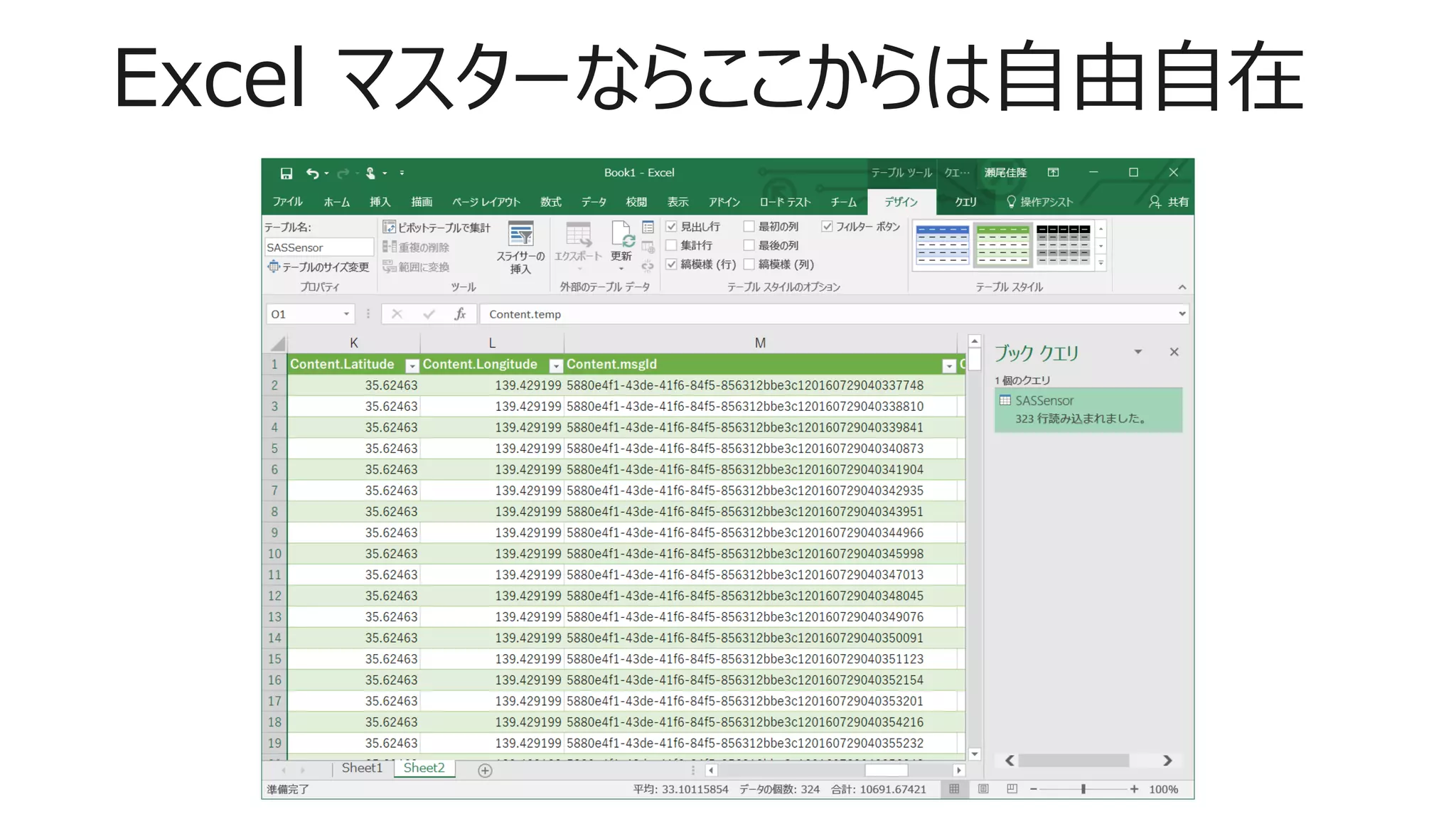This screenshot has width=1456, height=819.
Task: Save the workbook with the floppy icon
Action: point(286,173)
